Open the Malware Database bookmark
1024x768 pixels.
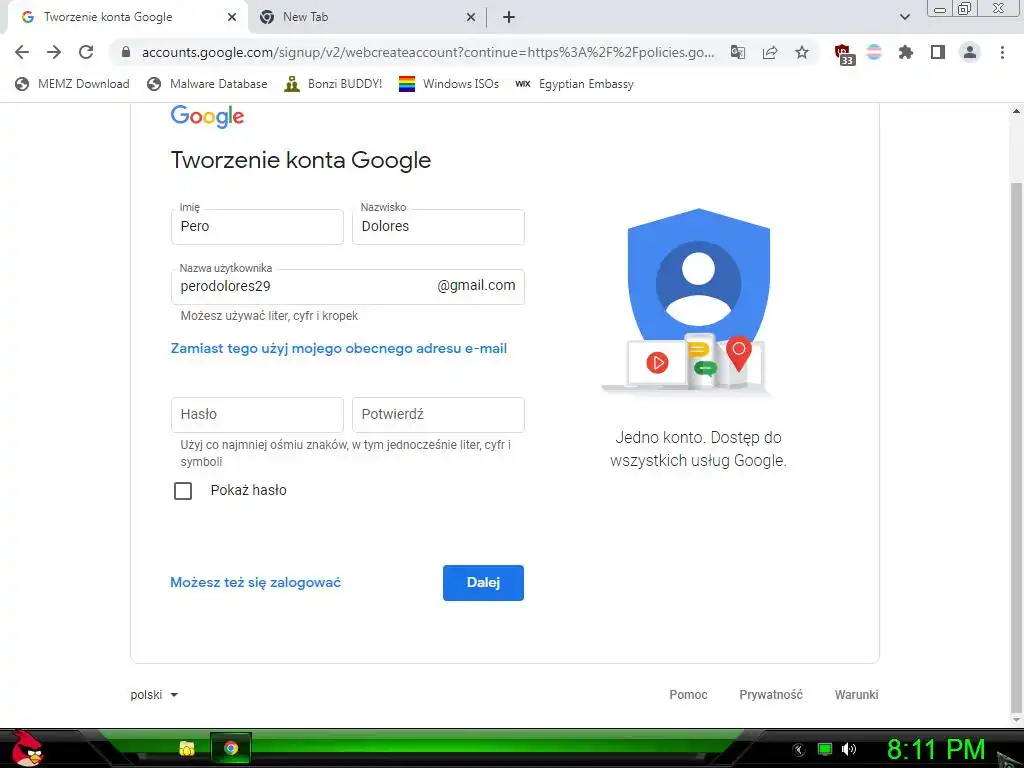208,84
